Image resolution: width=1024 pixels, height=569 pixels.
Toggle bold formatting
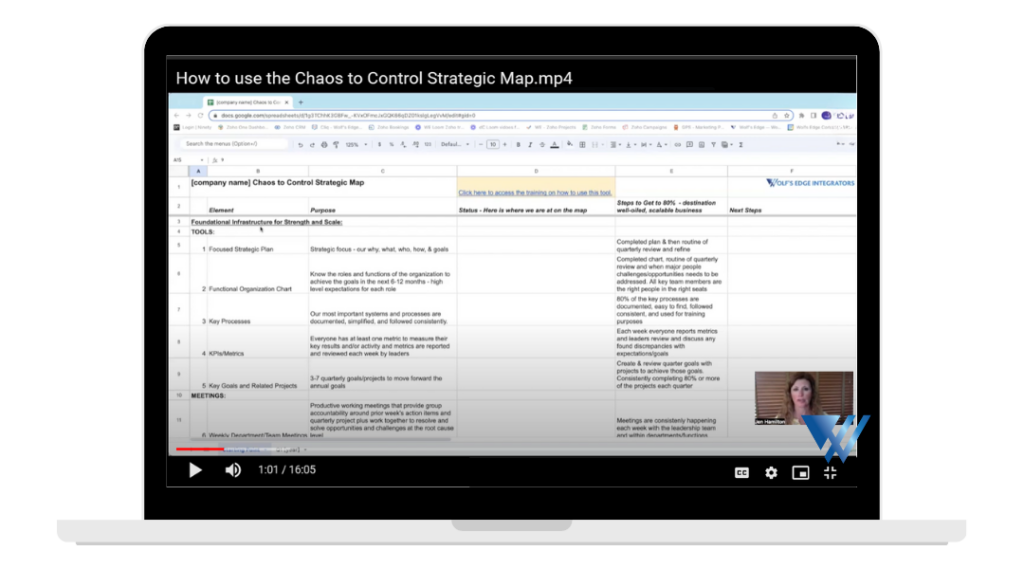(x=519, y=144)
